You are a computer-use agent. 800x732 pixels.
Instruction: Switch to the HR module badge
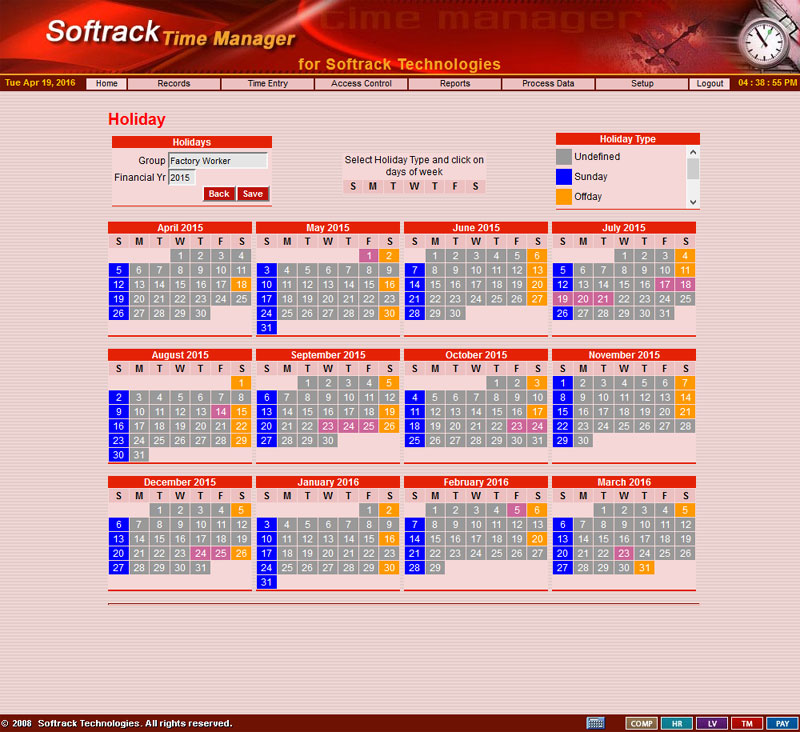point(676,723)
